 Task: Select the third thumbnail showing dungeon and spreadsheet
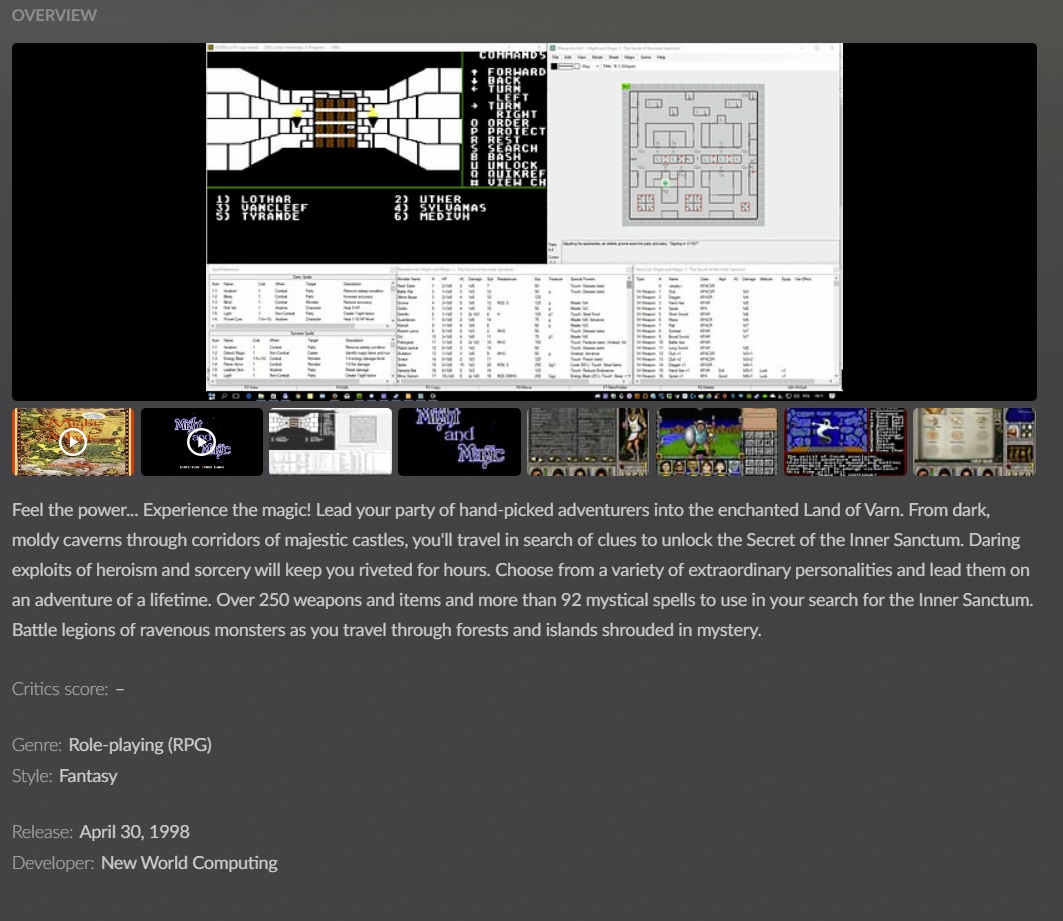(x=330, y=442)
